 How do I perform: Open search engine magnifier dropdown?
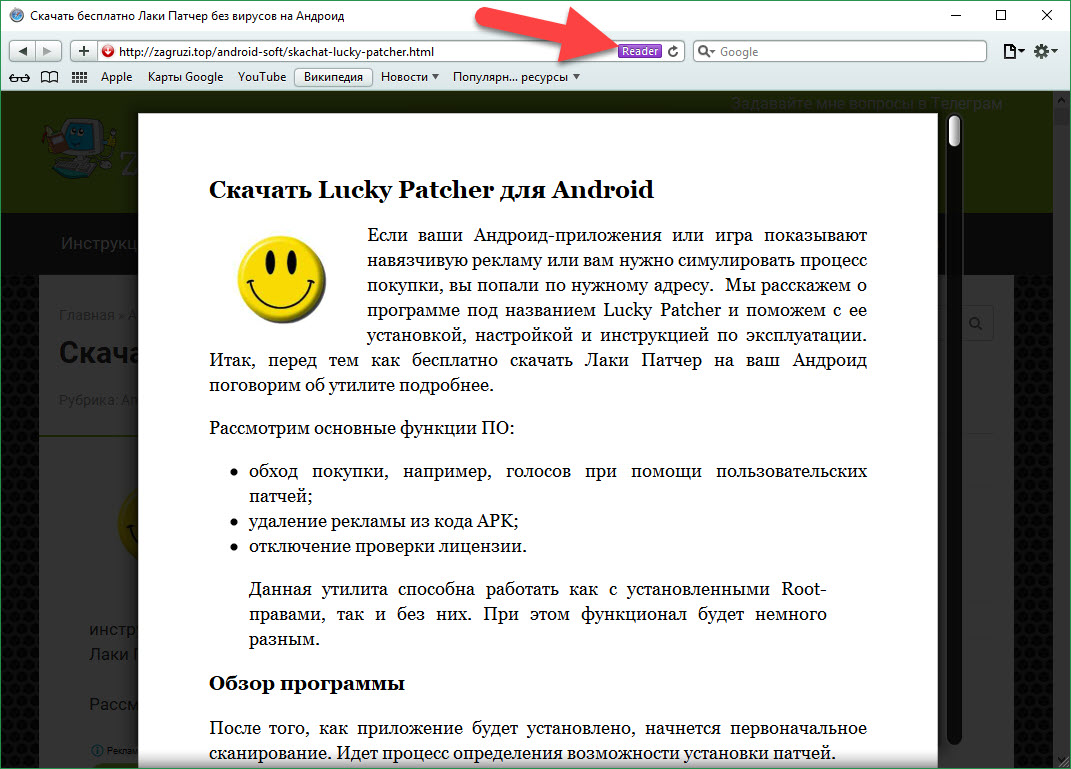click(x=706, y=51)
